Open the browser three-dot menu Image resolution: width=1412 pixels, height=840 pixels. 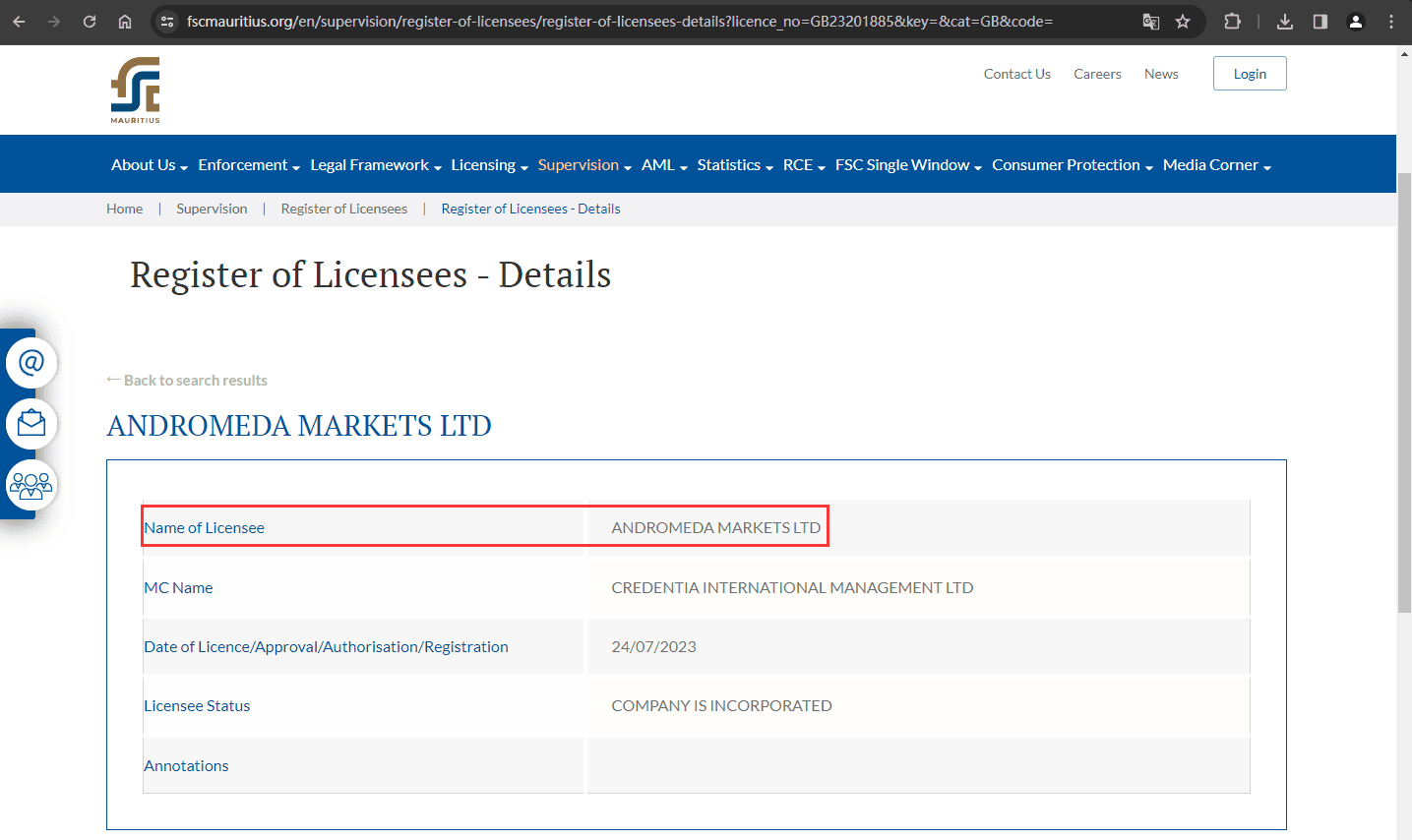click(x=1391, y=21)
